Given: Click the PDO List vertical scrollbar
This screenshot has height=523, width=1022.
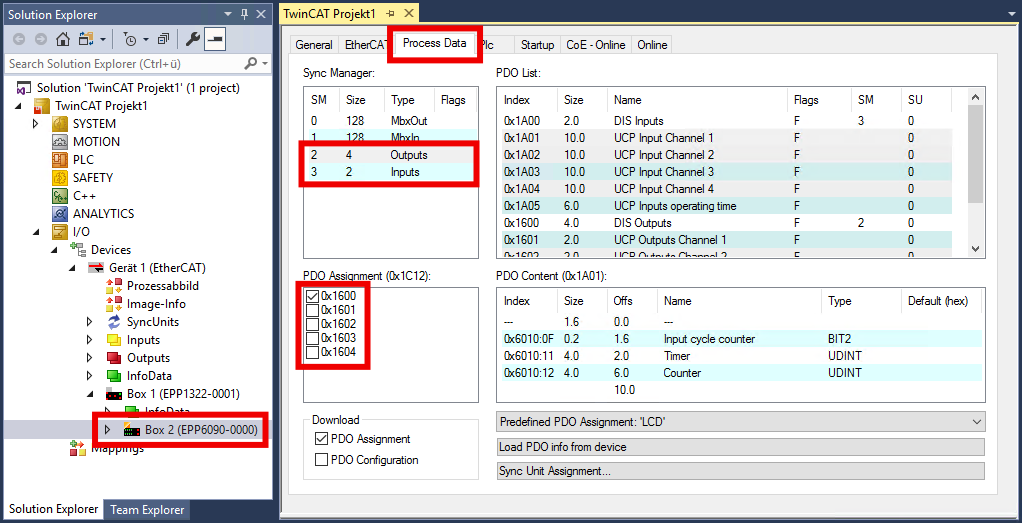Looking at the screenshot, I should [975, 154].
